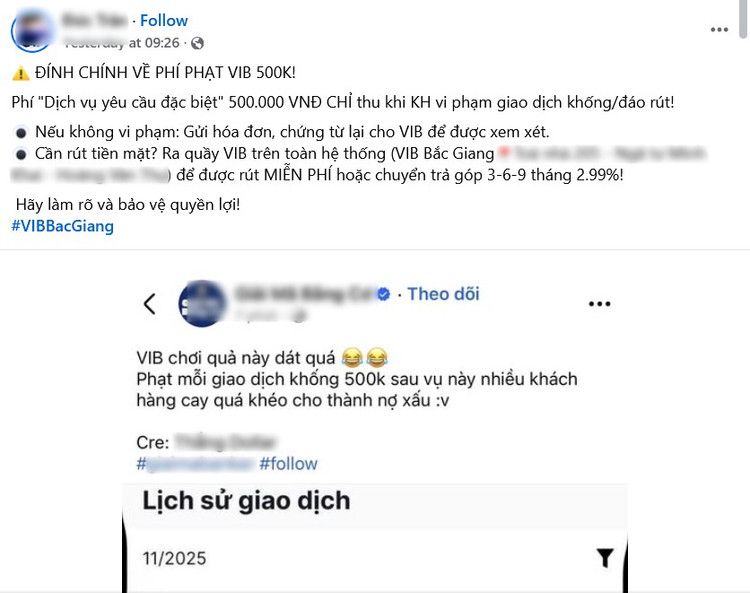This screenshot has width=750, height=593.
Task: Click the red location pin after VIB Bắc Giang
Action: (x=503, y=153)
